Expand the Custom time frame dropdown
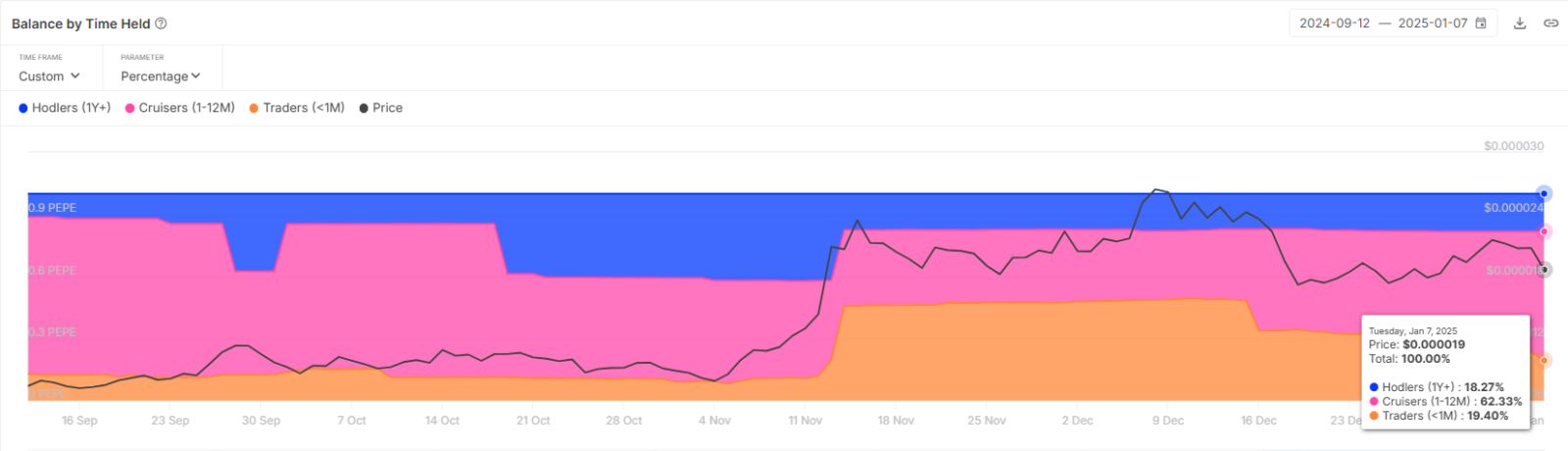 point(49,75)
